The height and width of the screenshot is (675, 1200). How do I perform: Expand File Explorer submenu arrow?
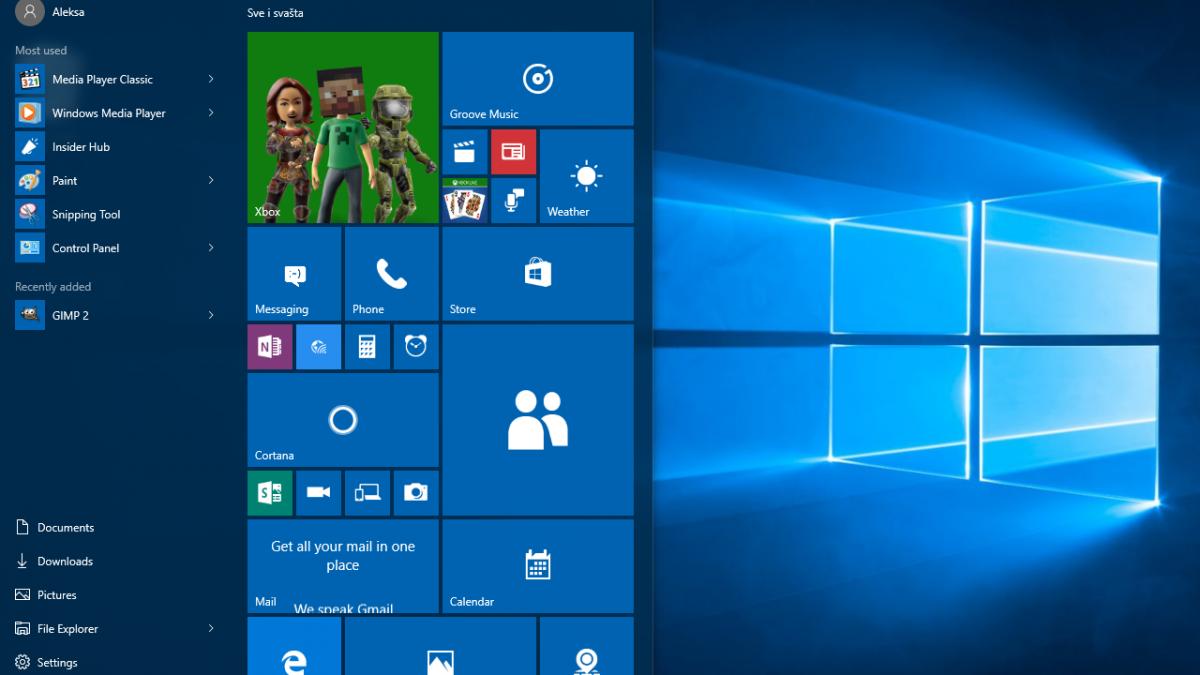211,628
